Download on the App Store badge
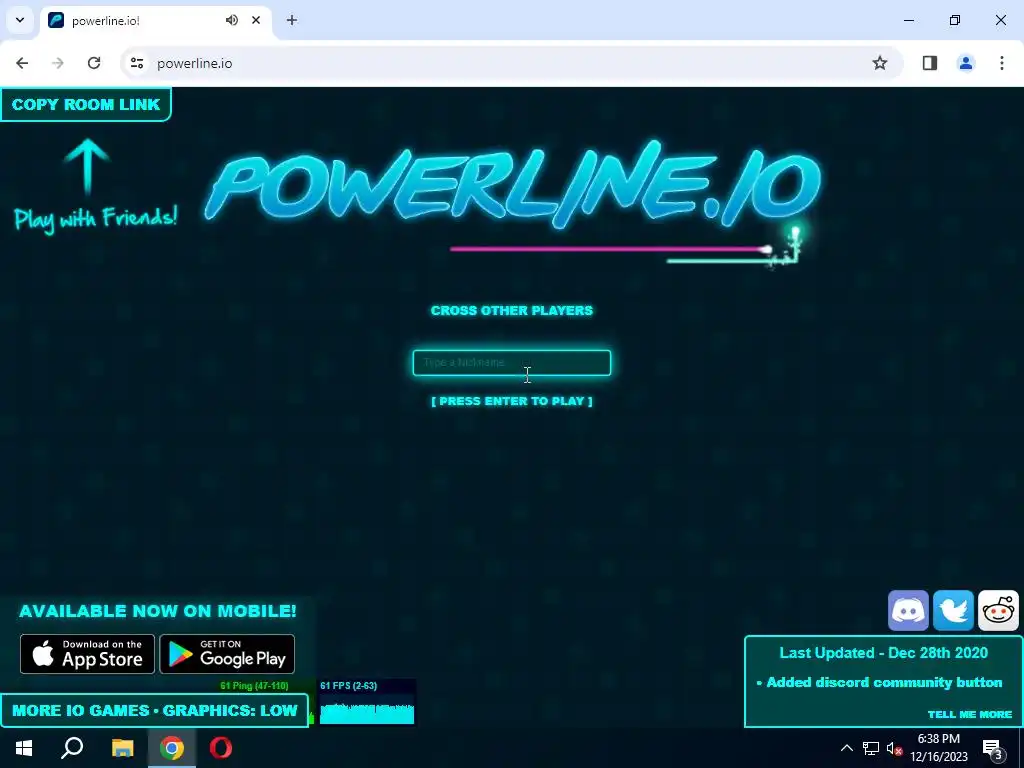1024x768 pixels. pos(88,654)
